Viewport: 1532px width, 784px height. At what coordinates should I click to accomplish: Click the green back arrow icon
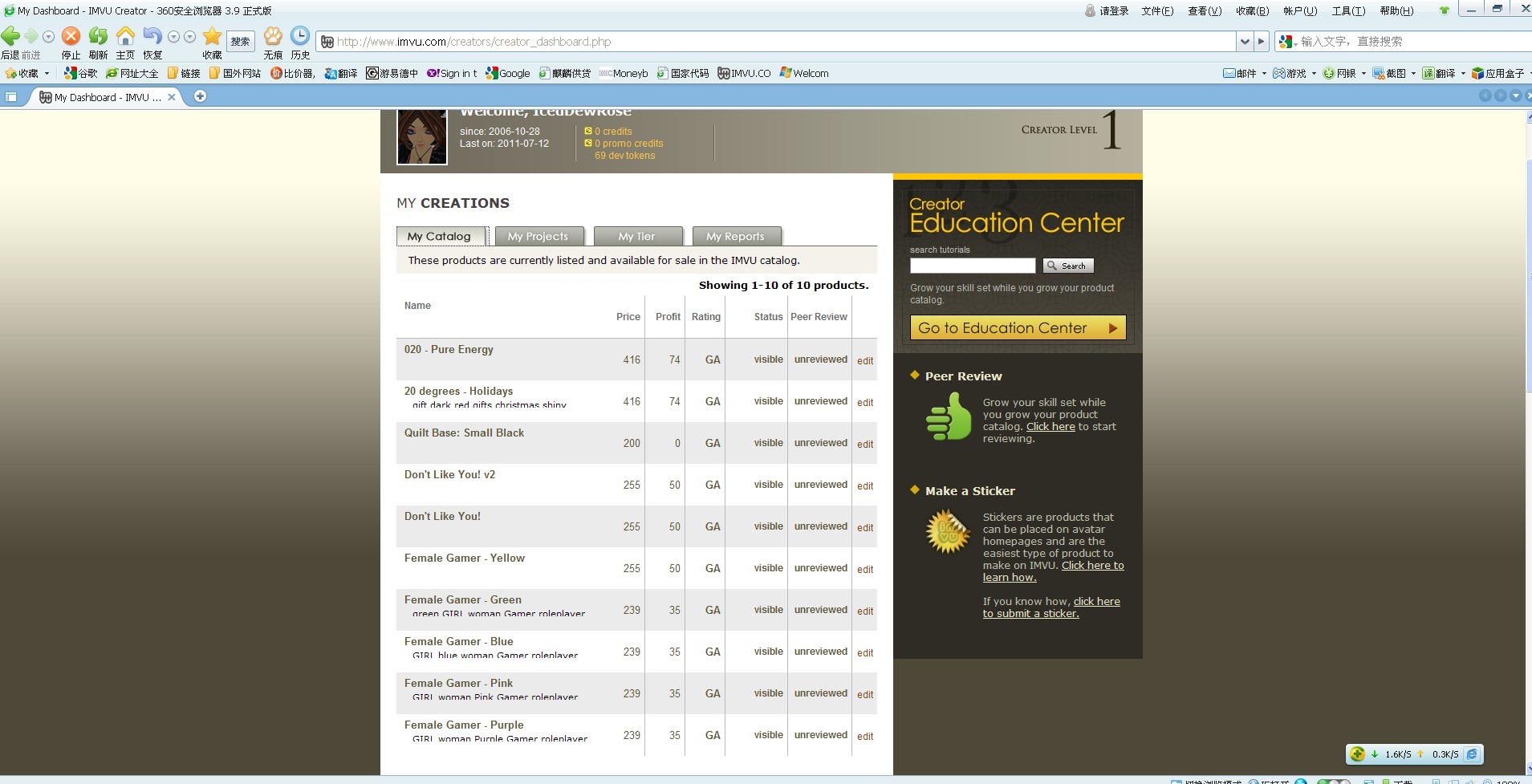(x=11, y=36)
